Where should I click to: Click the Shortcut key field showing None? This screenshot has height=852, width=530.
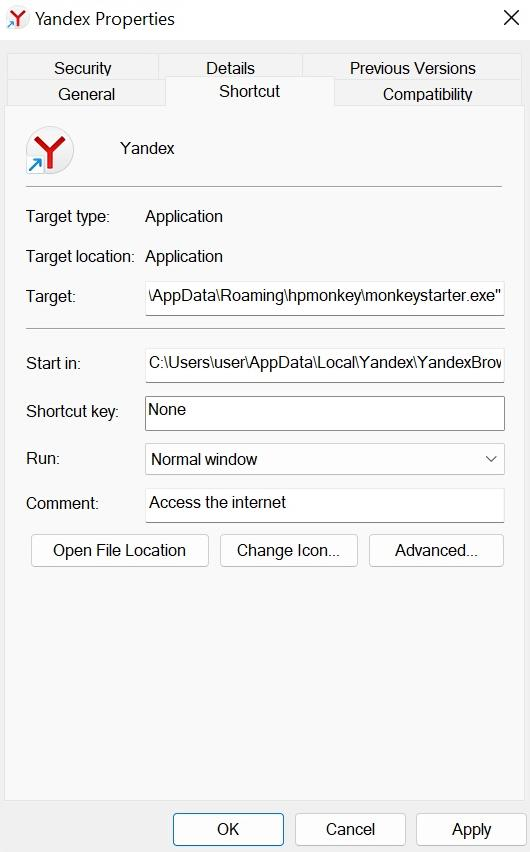point(325,413)
